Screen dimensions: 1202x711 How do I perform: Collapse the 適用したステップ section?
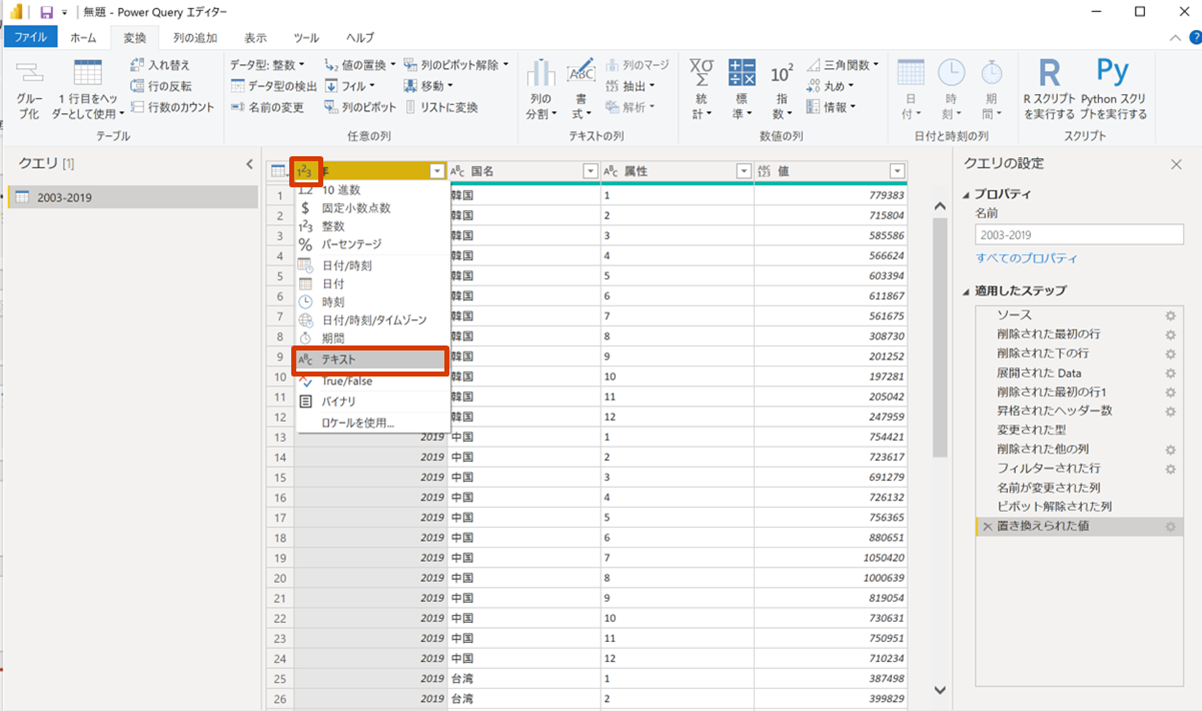(x=967, y=291)
